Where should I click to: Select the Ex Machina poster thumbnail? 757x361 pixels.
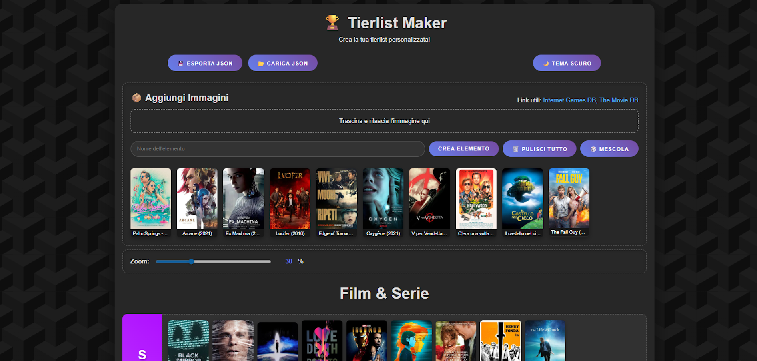(x=243, y=198)
